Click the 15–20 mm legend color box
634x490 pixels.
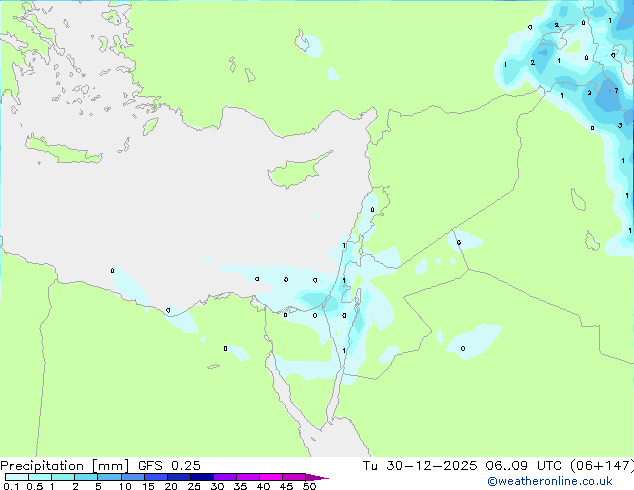(156, 477)
